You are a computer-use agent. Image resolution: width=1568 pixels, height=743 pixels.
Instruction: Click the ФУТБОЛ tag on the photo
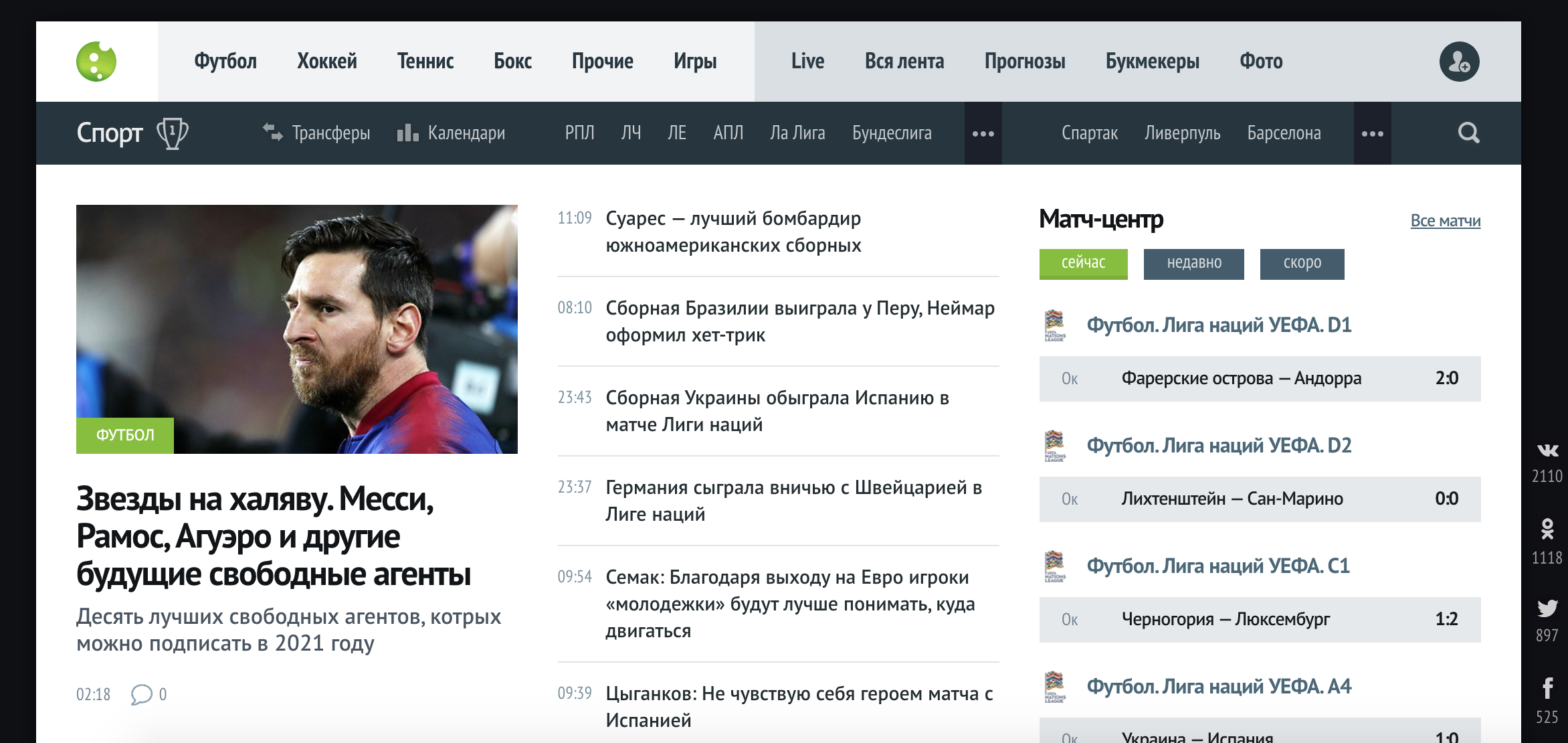pos(125,435)
